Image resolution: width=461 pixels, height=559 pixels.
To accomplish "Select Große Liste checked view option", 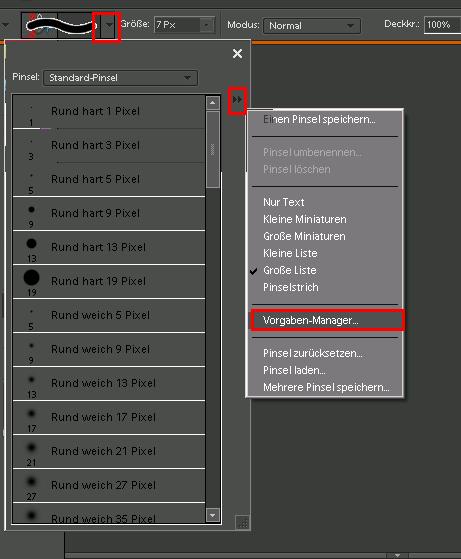I will click(290, 270).
